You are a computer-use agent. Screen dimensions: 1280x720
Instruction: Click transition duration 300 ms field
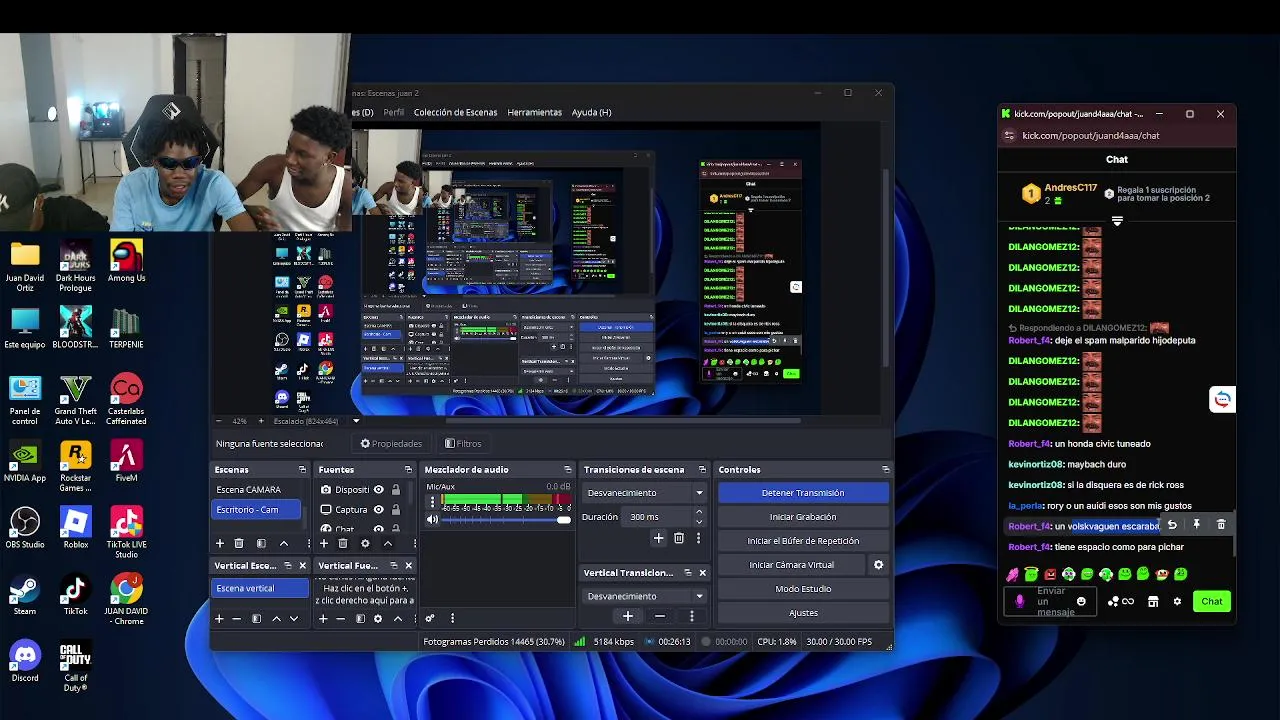pyautogui.click(x=657, y=517)
